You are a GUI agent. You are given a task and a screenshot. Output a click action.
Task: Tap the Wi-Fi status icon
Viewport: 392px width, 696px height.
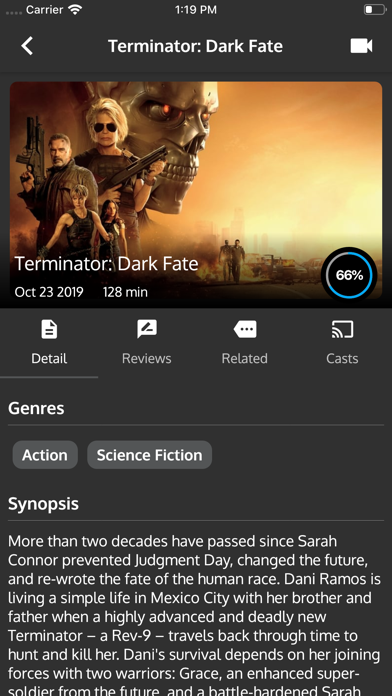coord(75,10)
